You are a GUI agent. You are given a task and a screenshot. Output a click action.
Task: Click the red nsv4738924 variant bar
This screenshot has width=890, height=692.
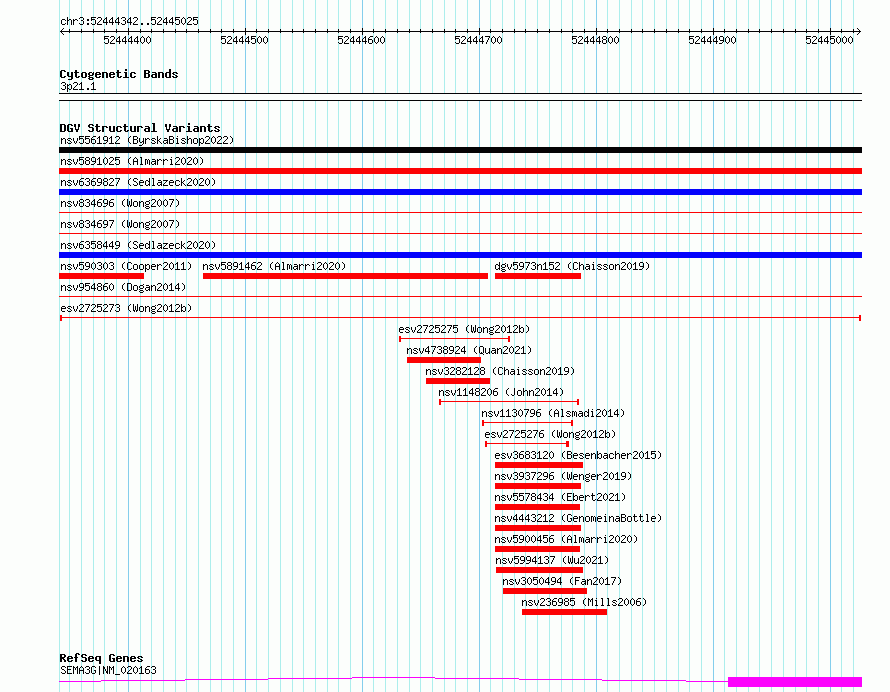click(x=444, y=360)
